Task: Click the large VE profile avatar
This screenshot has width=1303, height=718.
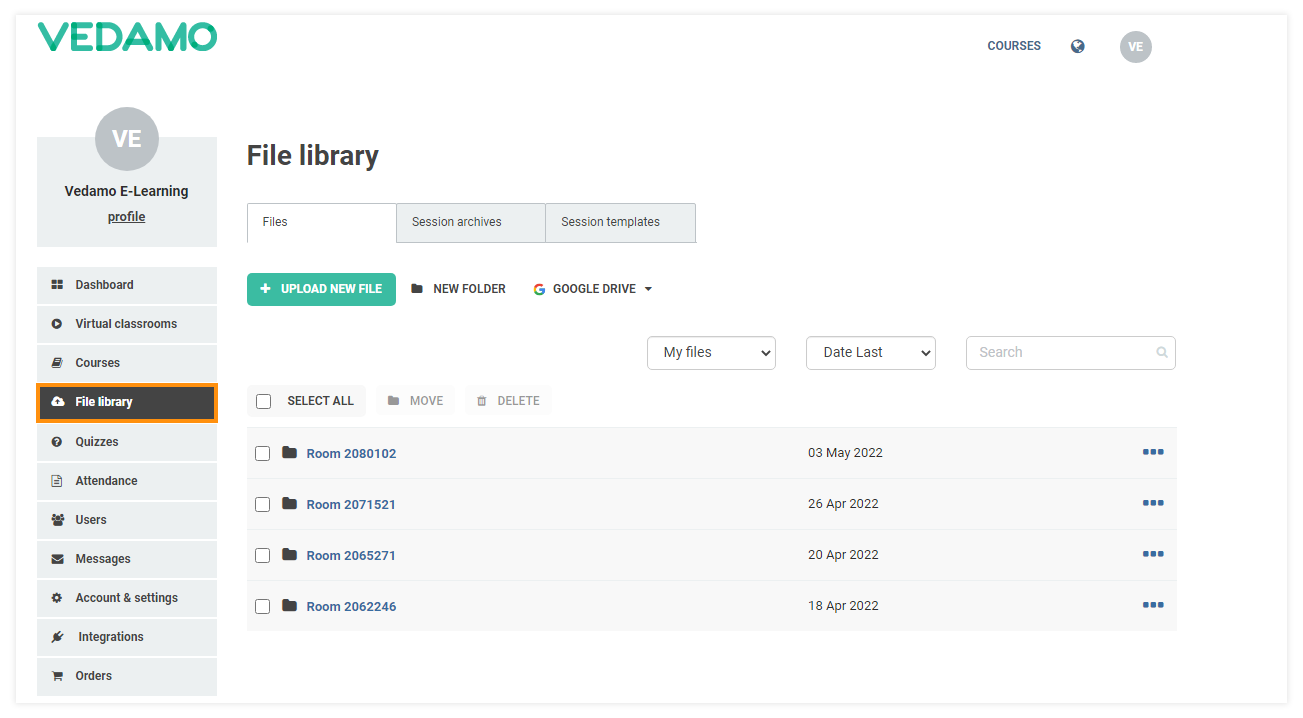Action: click(x=127, y=139)
